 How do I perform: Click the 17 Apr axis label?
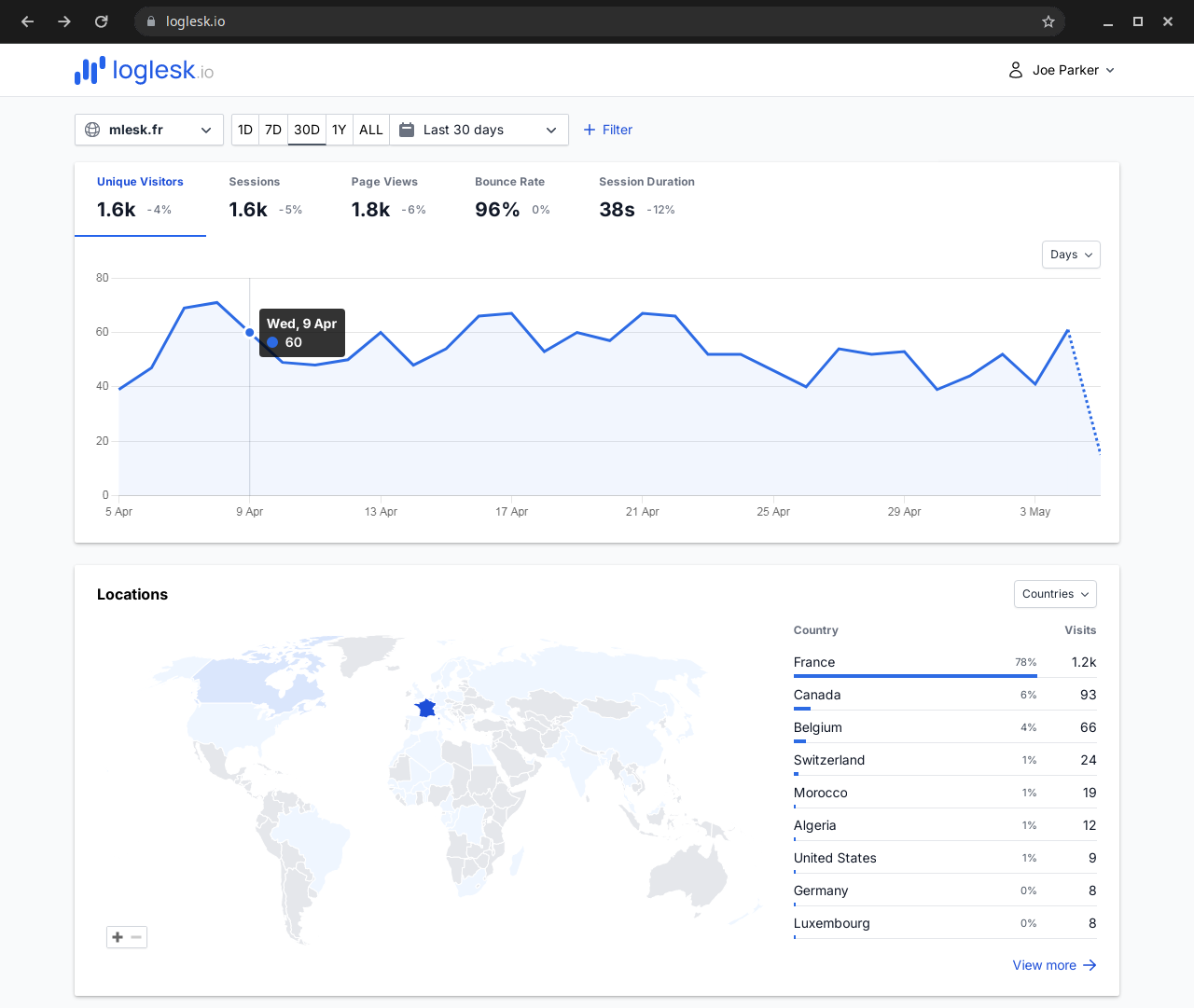[511, 512]
